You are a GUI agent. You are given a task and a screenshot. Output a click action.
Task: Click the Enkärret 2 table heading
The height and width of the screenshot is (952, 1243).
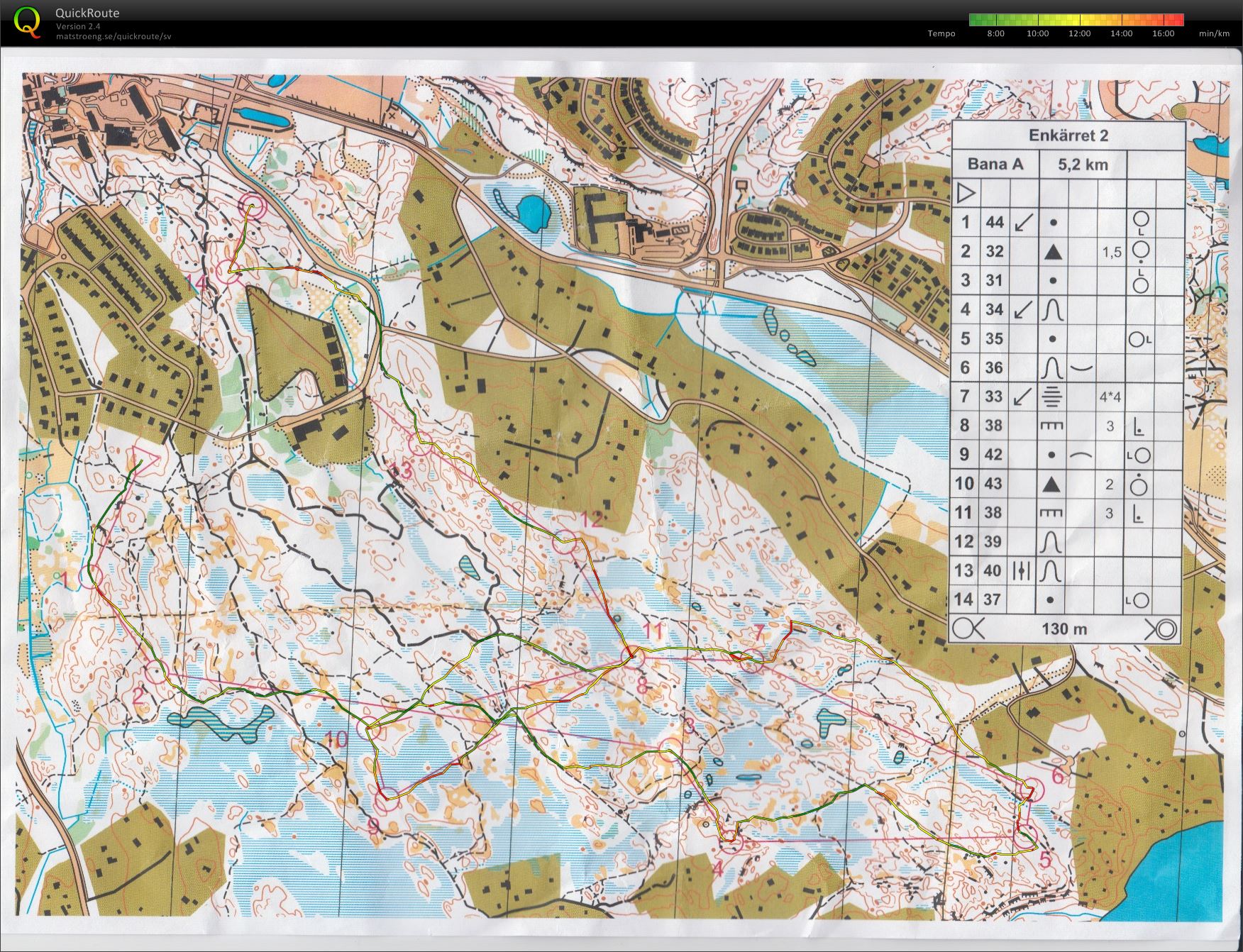point(1068,135)
